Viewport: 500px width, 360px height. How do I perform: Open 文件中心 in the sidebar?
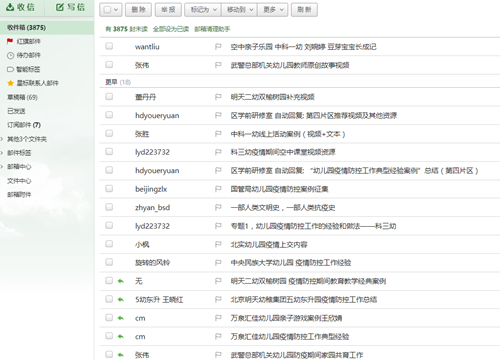point(19,181)
